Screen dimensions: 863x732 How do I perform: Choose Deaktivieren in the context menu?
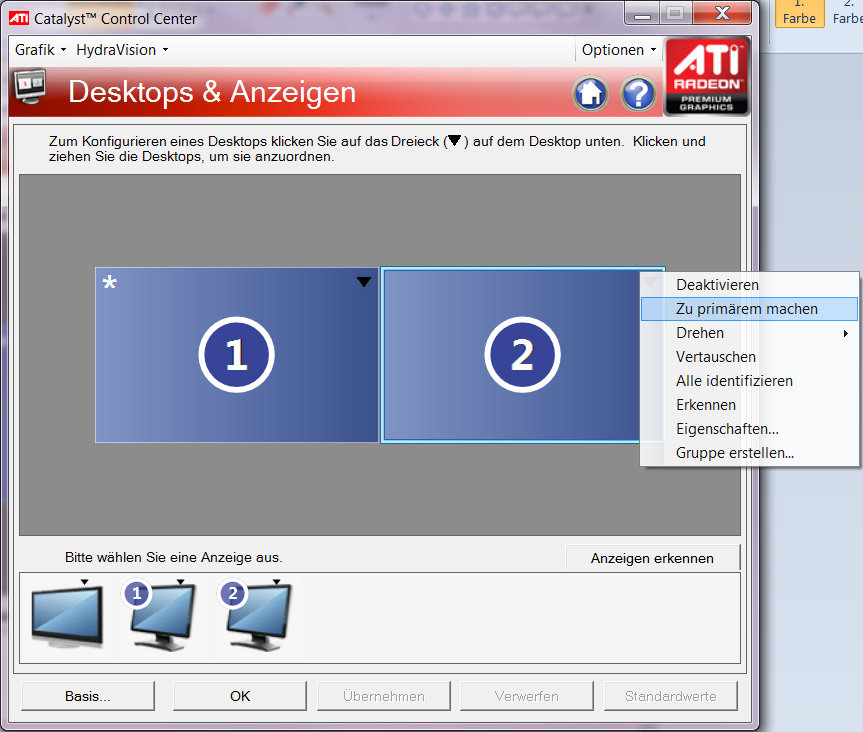point(749,285)
